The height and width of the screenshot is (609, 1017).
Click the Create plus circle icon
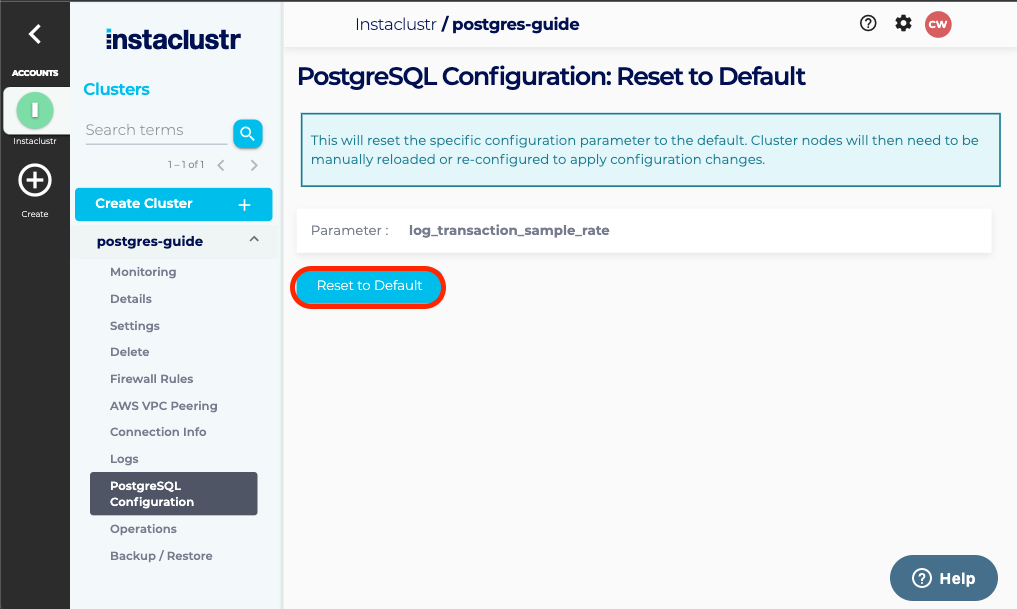[35, 181]
